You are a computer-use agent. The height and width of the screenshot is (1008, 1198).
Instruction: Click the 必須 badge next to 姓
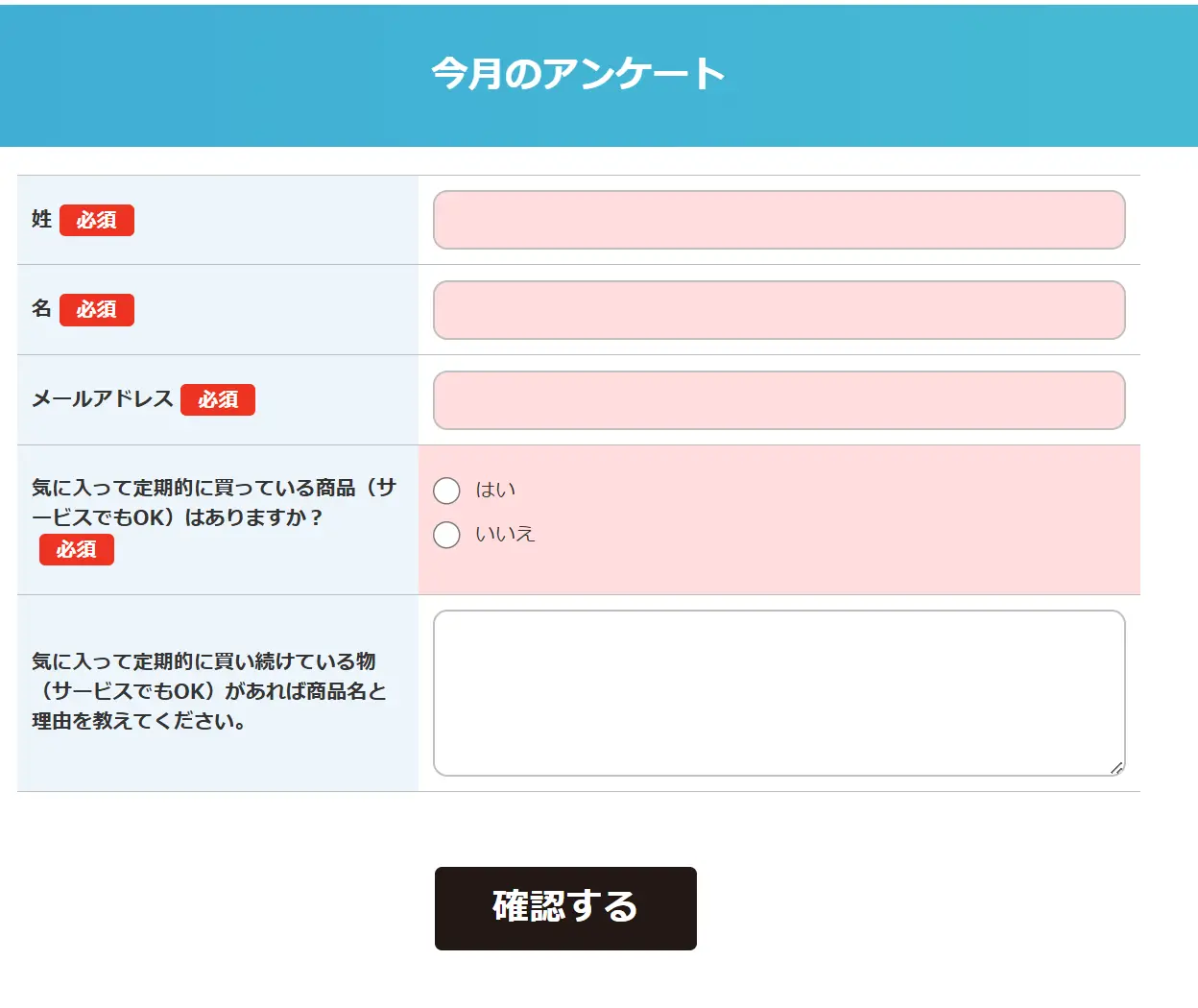97,221
